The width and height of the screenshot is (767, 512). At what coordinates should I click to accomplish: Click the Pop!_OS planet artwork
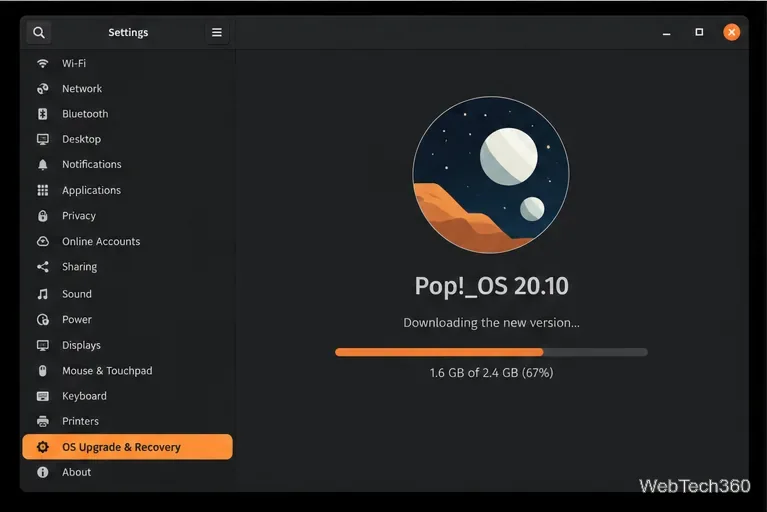(491, 175)
